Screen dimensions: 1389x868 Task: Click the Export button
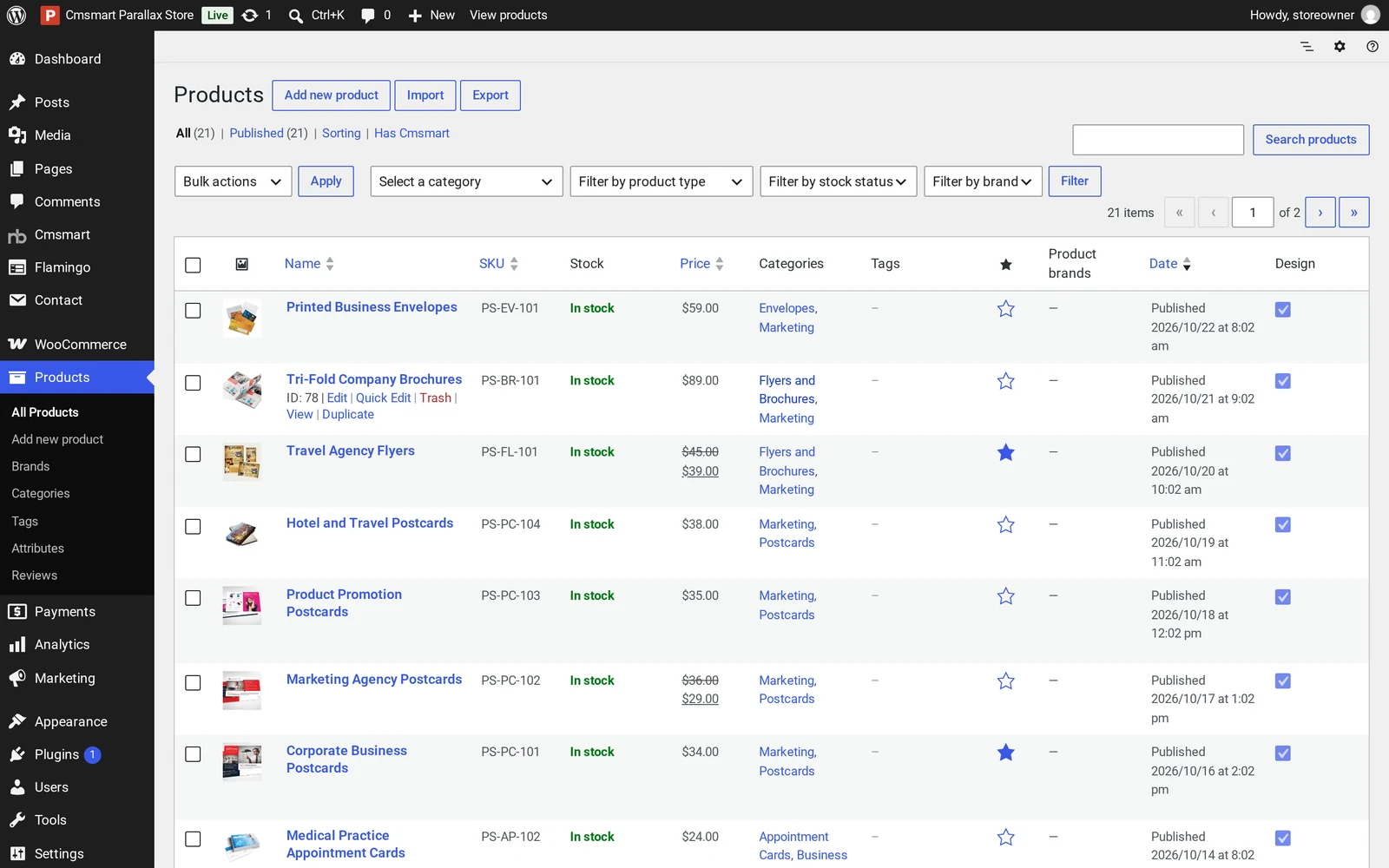tap(490, 95)
